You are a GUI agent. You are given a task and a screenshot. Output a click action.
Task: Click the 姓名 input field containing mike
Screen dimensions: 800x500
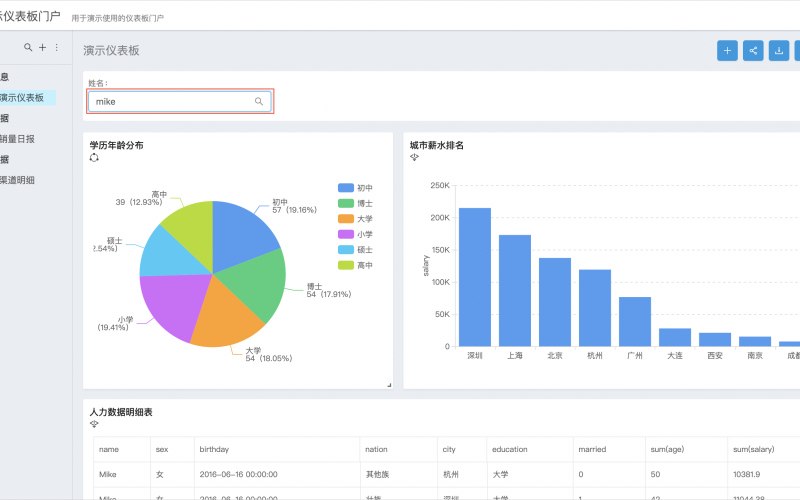click(x=180, y=101)
